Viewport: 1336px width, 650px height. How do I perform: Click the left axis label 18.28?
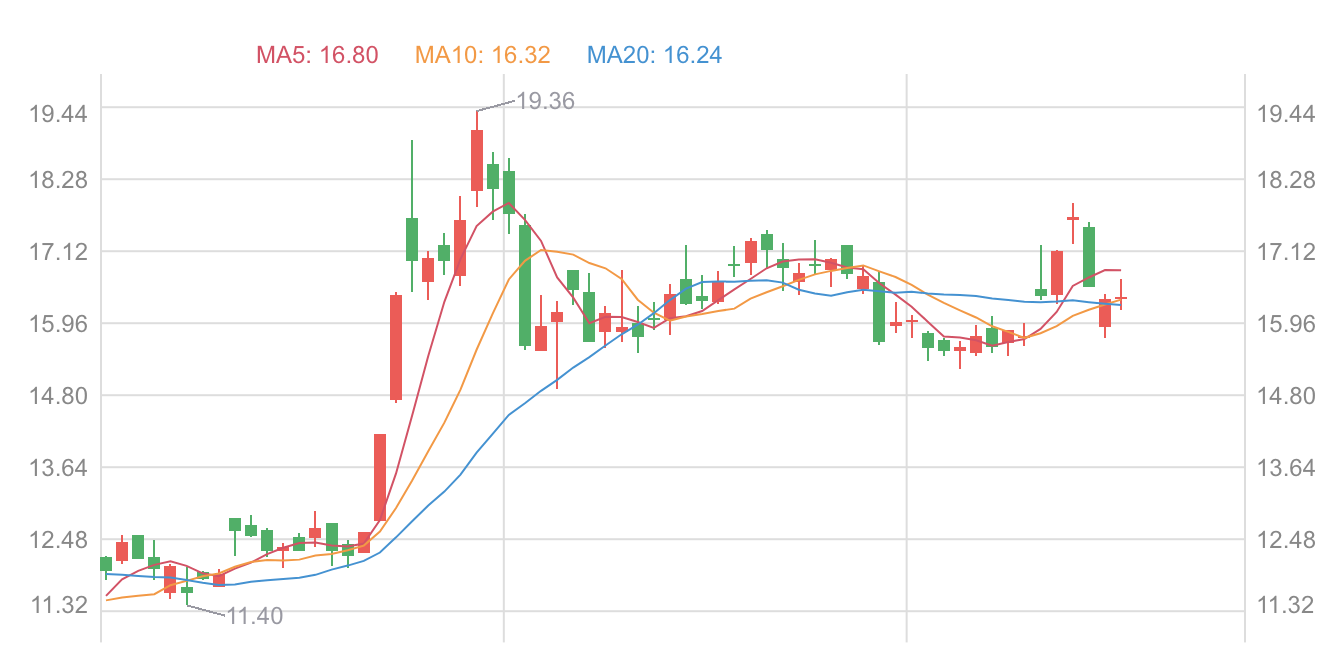(59, 180)
